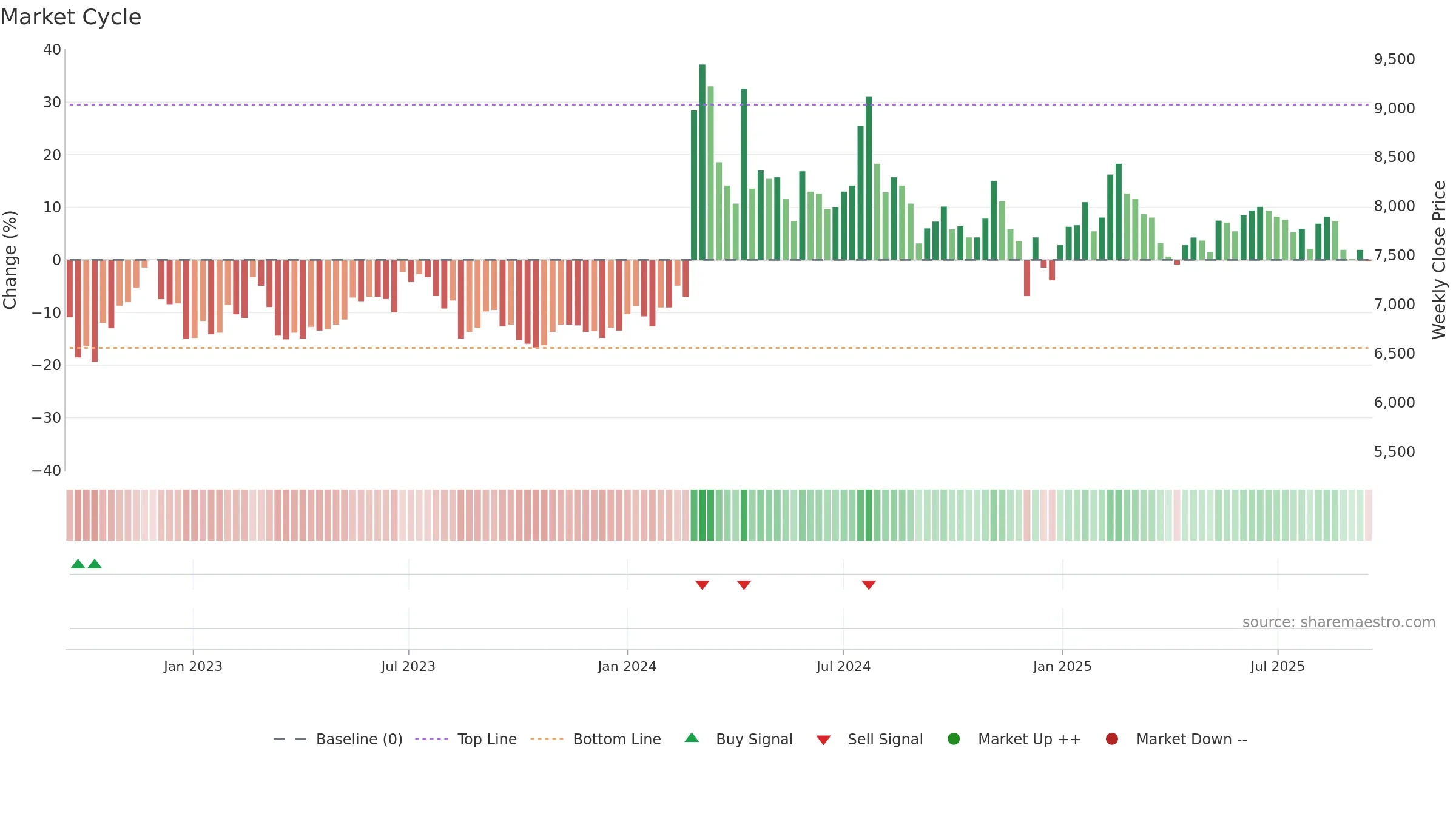Click the Market Cycle chart title
The height and width of the screenshot is (819, 1456).
[x=71, y=17]
